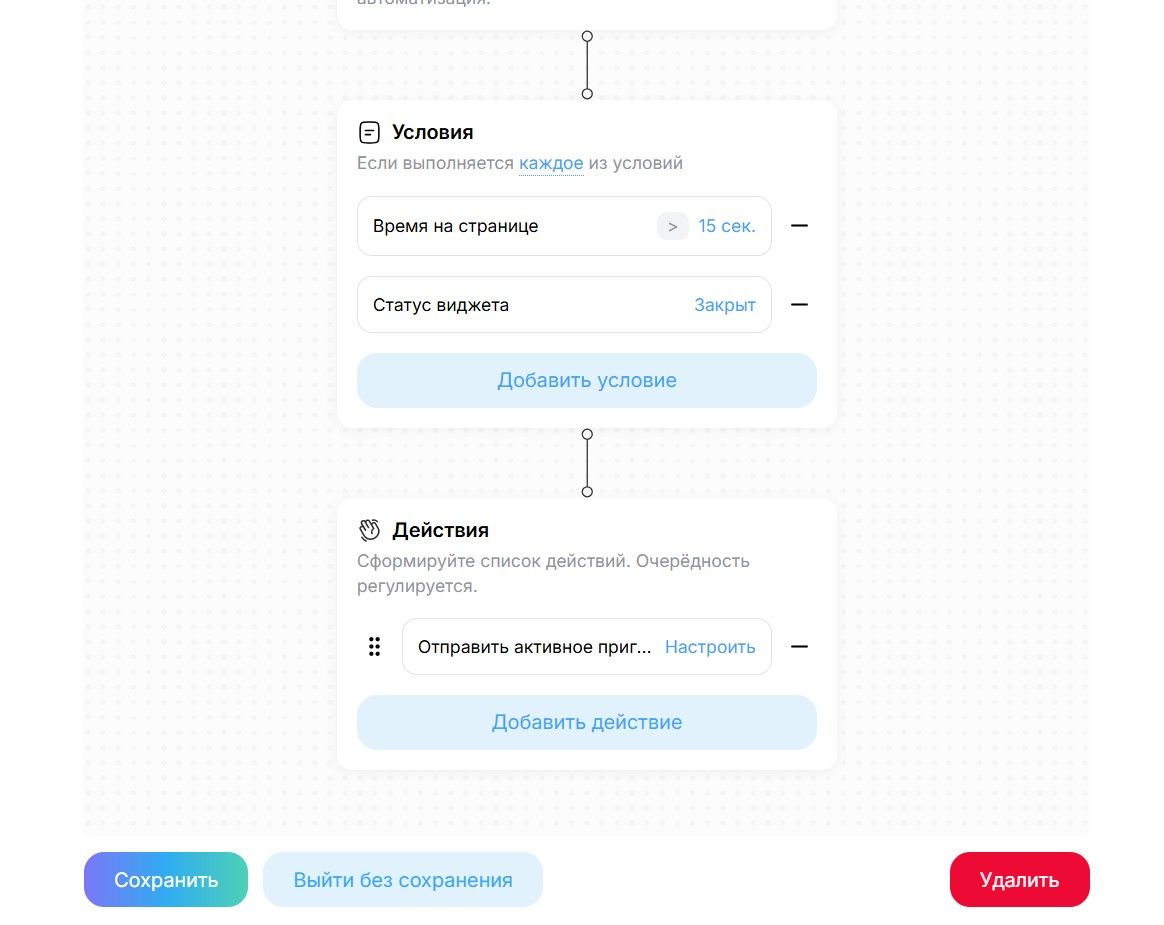Viewport: 1164px width, 925px height.
Task: Select the "Отправить активное приглашение" action text
Action: click(534, 647)
